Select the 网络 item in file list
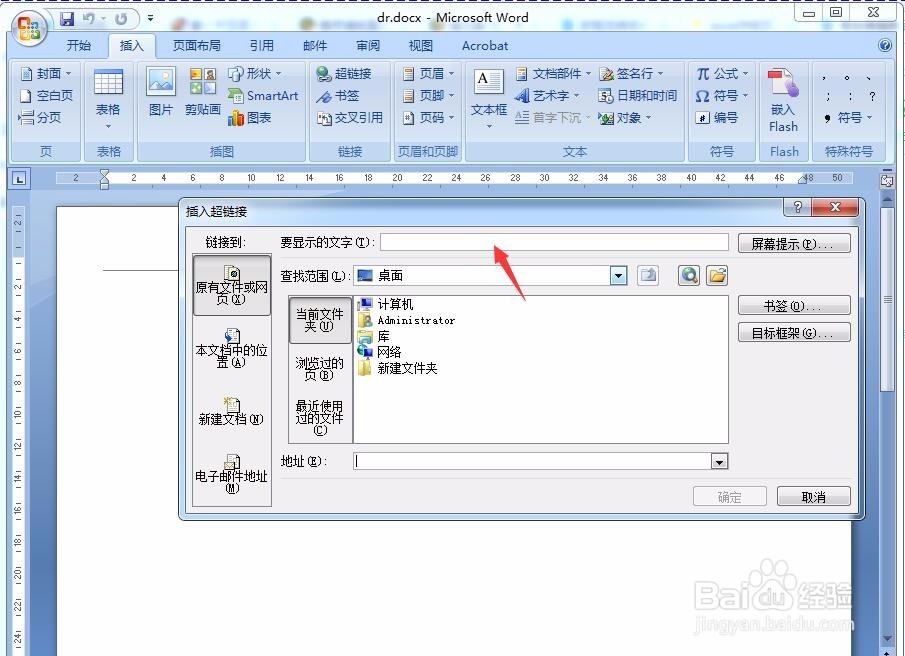The height and width of the screenshot is (656, 905). 380,351
